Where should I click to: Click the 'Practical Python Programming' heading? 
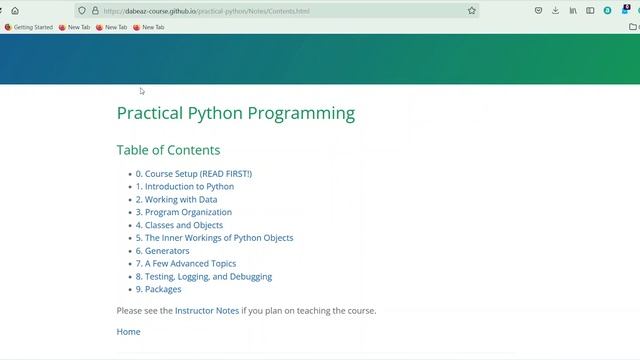point(236,113)
